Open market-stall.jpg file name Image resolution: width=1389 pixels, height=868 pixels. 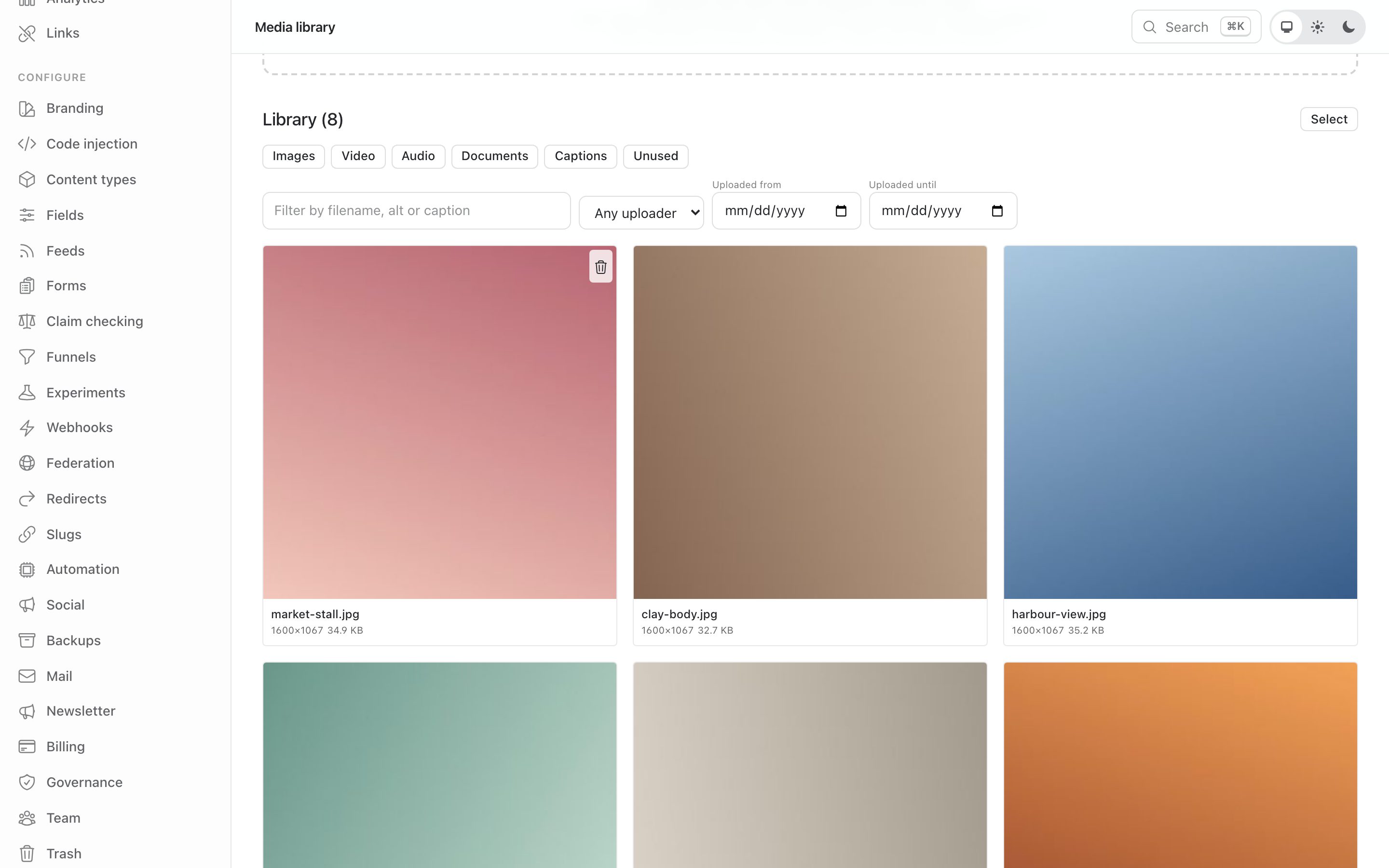315,614
